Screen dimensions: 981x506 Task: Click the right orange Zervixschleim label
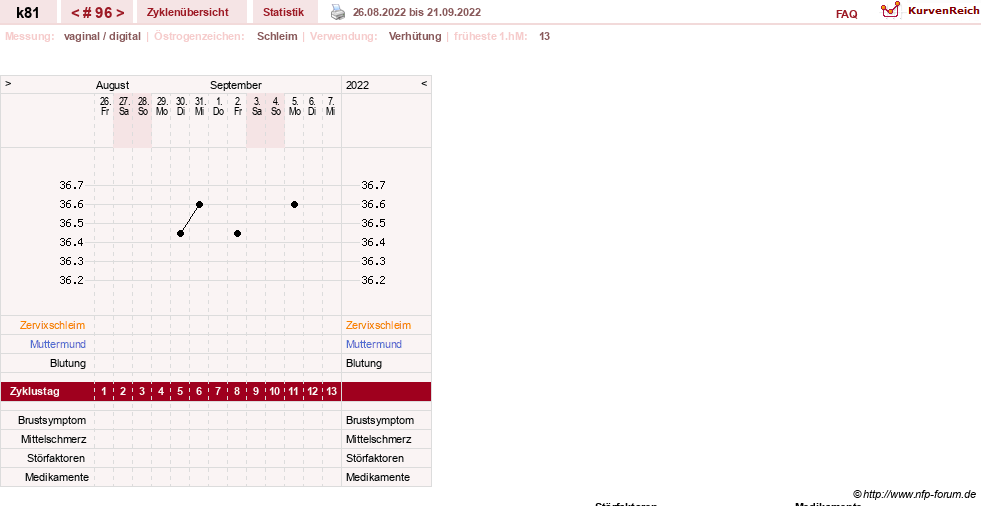[x=379, y=325]
